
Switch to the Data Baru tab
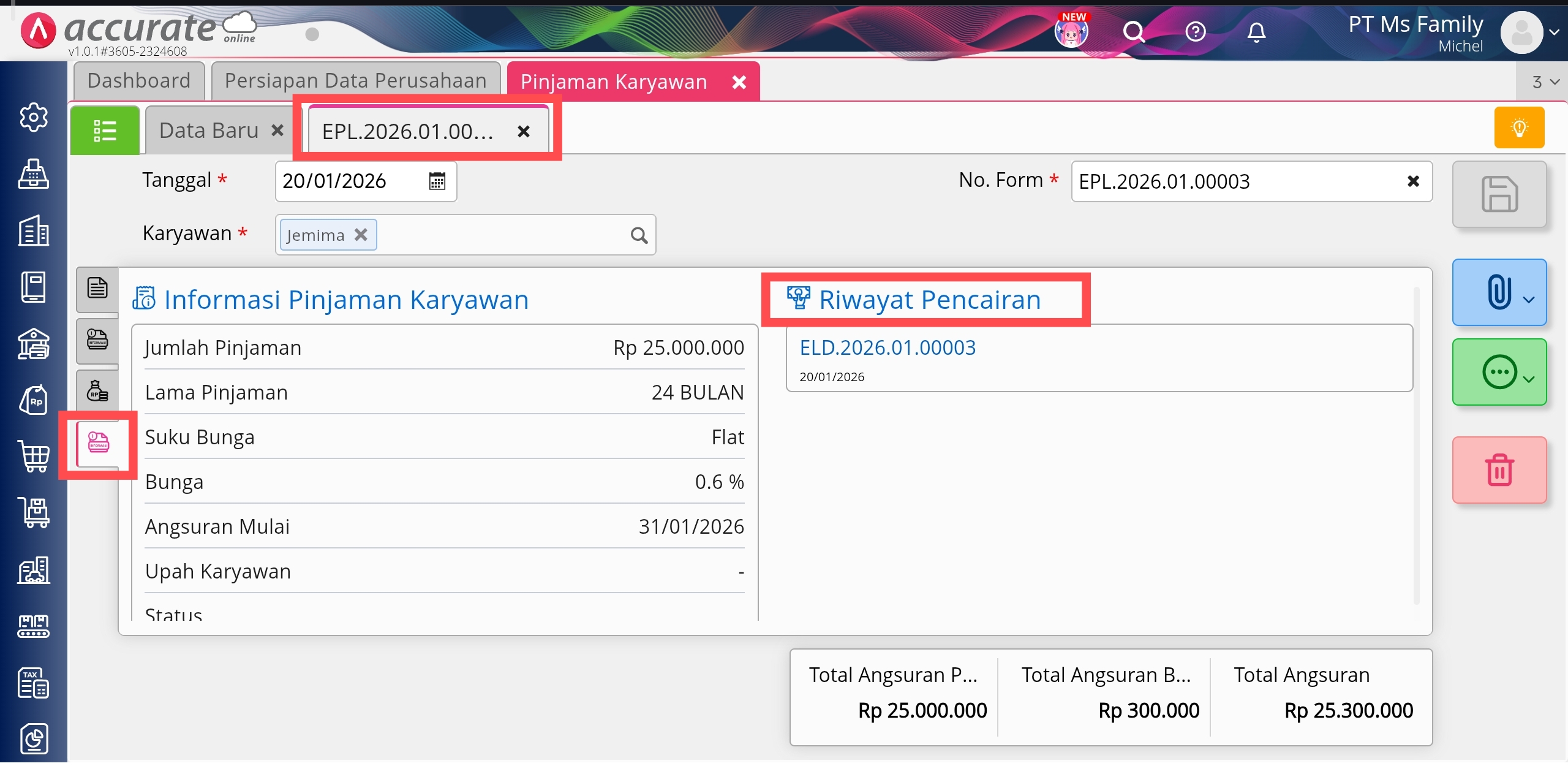[208, 131]
